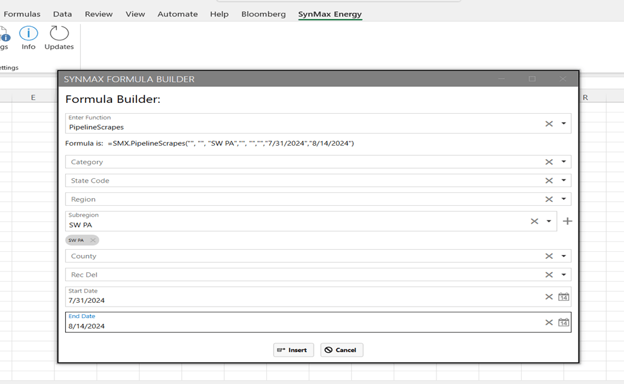The height and width of the screenshot is (384, 624).
Task: Expand the Category dropdown arrow
Action: pos(564,162)
